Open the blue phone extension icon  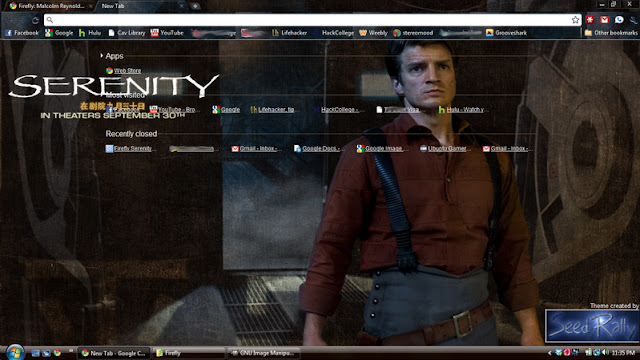tap(619, 20)
